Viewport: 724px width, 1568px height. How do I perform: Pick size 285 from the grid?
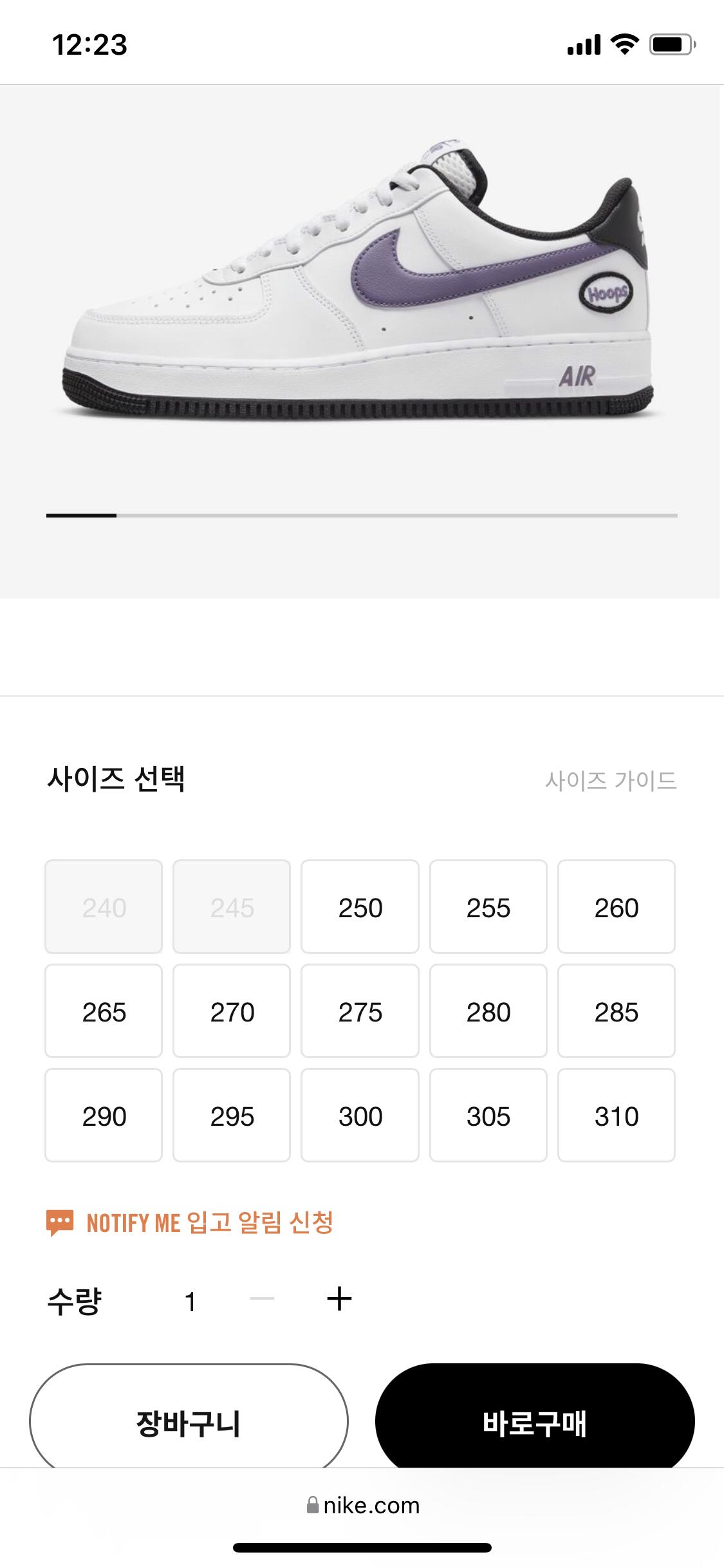coord(616,1011)
